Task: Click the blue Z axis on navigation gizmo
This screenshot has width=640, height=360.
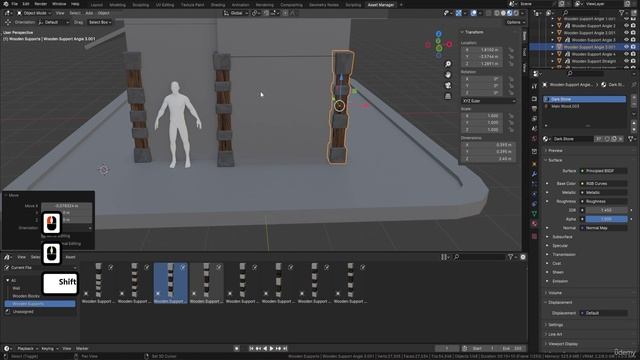Action: coord(438,34)
